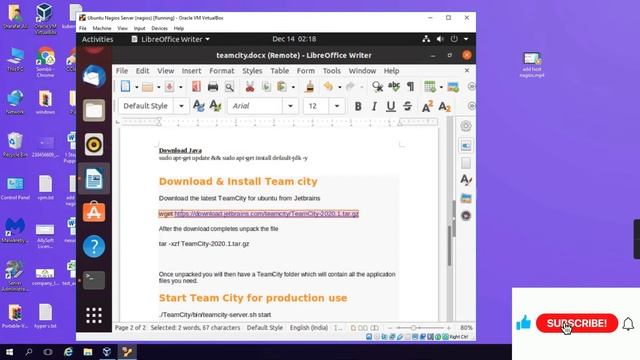Click the Insert Image icon
This screenshot has width=640, height=360.
pyautogui.click(x=453, y=87)
